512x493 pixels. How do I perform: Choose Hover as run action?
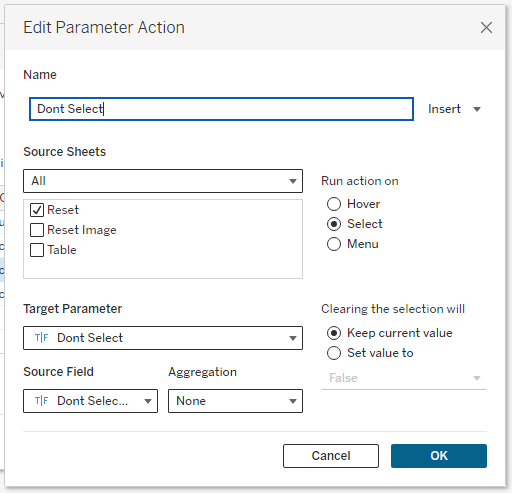[x=334, y=204]
